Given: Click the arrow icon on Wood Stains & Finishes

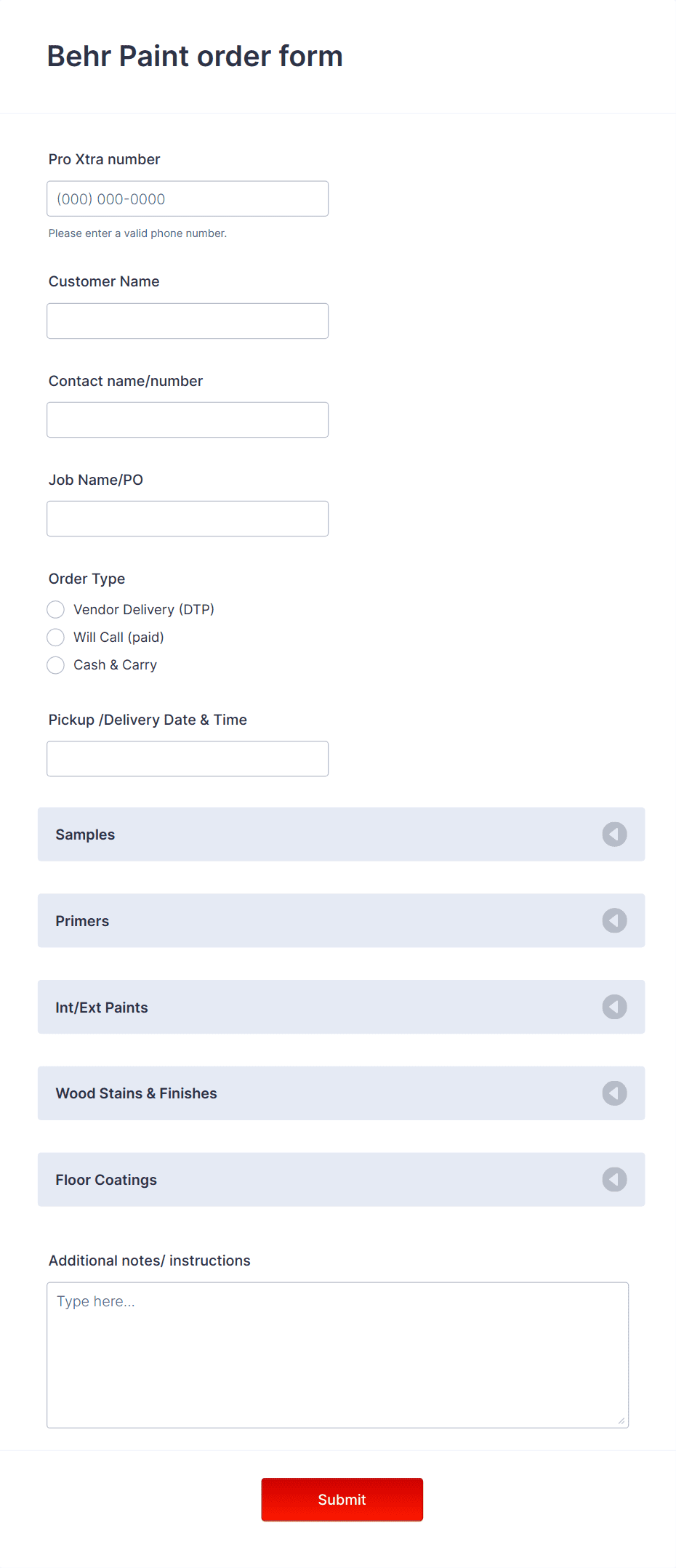Looking at the screenshot, I should click(613, 1093).
